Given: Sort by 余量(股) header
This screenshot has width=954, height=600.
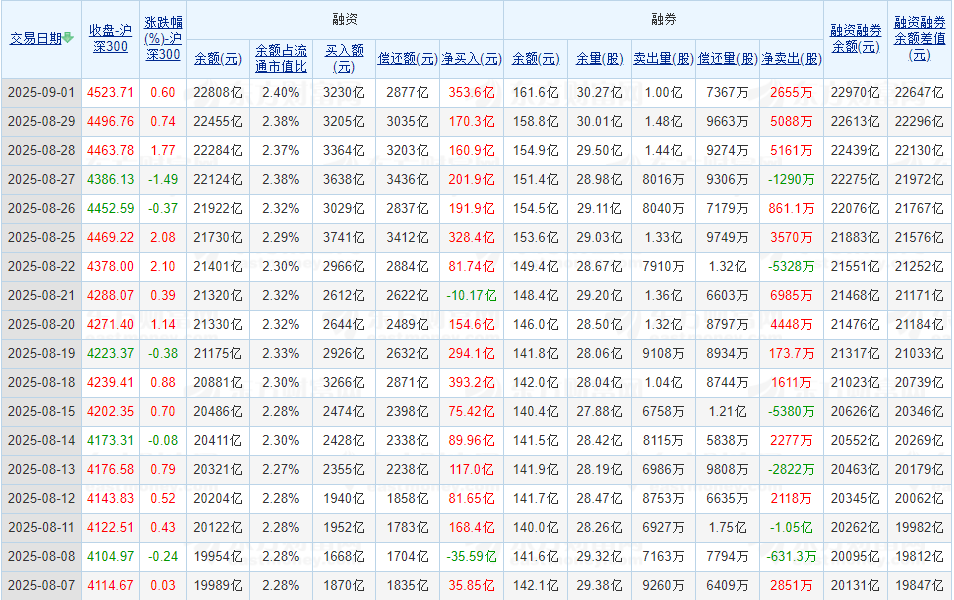Looking at the screenshot, I should point(599,59).
